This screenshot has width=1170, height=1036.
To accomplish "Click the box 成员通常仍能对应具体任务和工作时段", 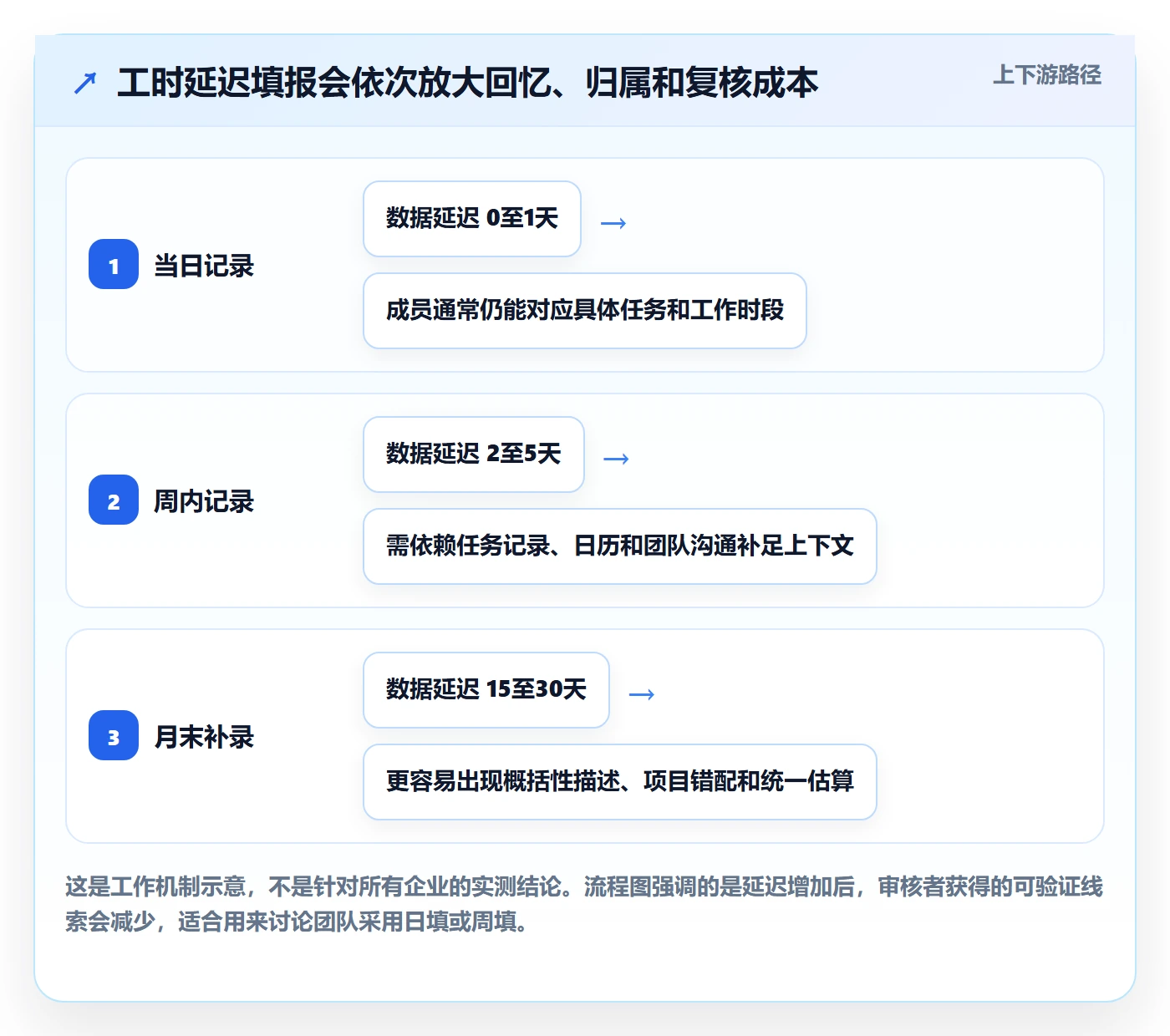I will tap(585, 311).
